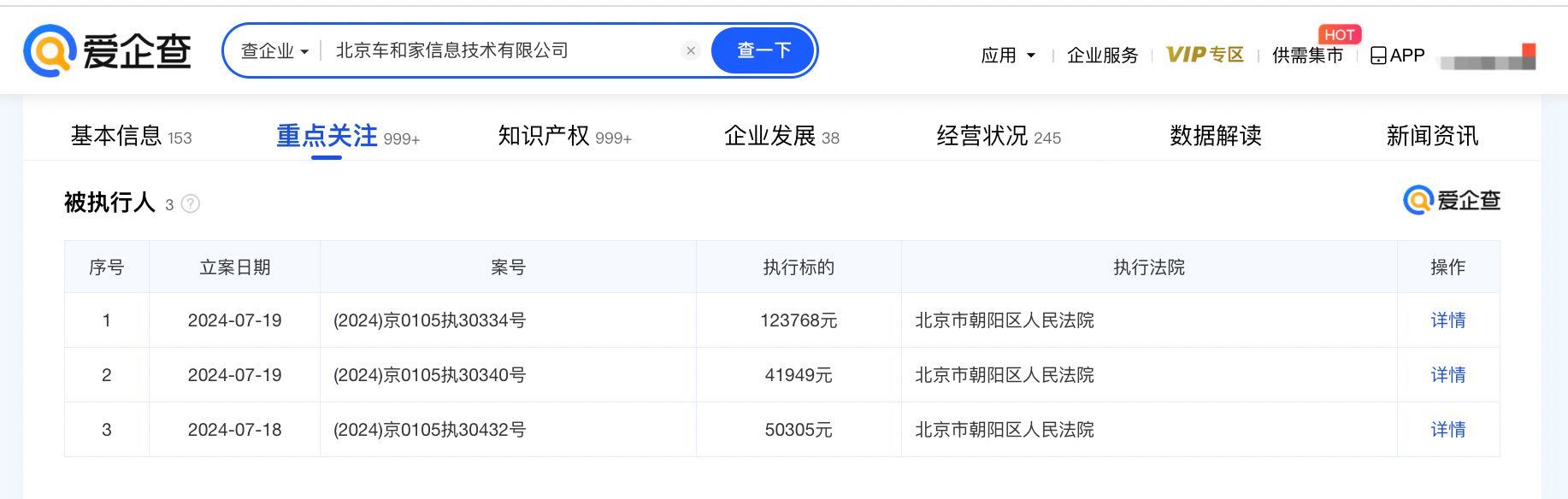Click the 爱企查 logo in the header
Screen dimensions: 1568x499
click(x=107, y=50)
